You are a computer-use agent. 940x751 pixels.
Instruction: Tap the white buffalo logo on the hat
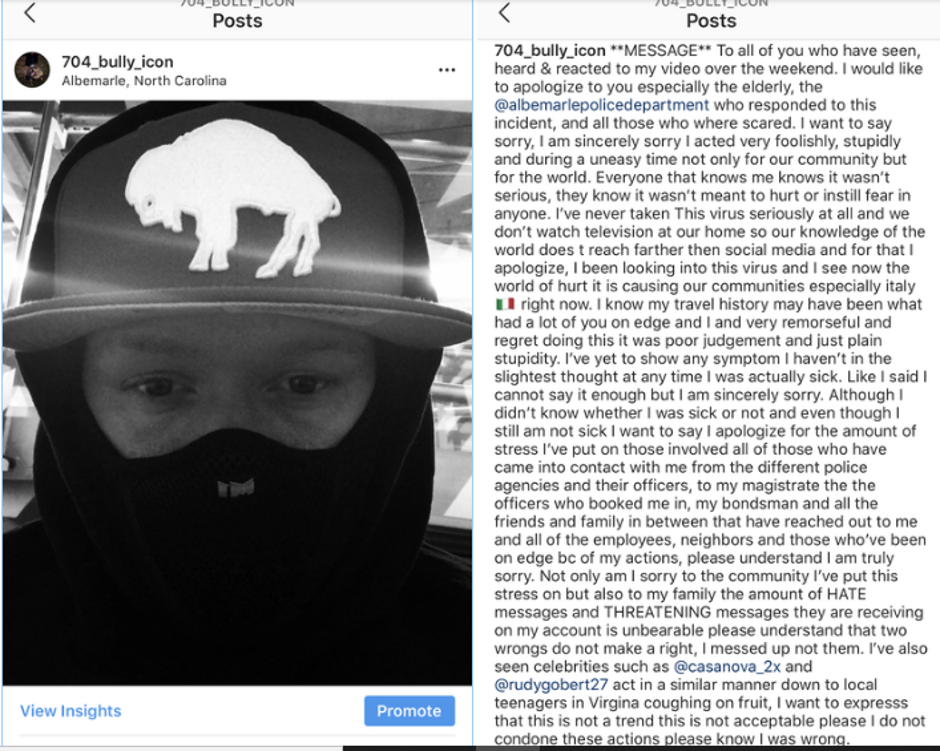coord(233,197)
